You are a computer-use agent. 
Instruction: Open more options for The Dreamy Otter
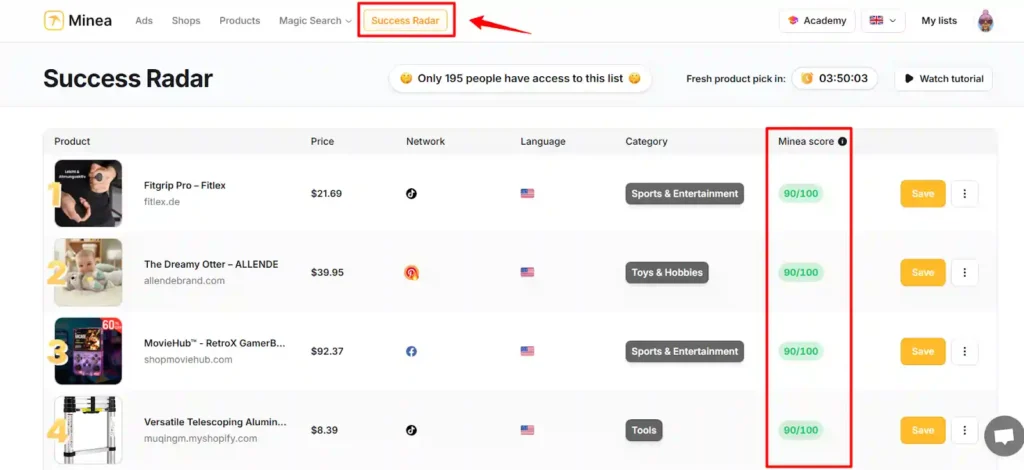(x=964, y=272)
